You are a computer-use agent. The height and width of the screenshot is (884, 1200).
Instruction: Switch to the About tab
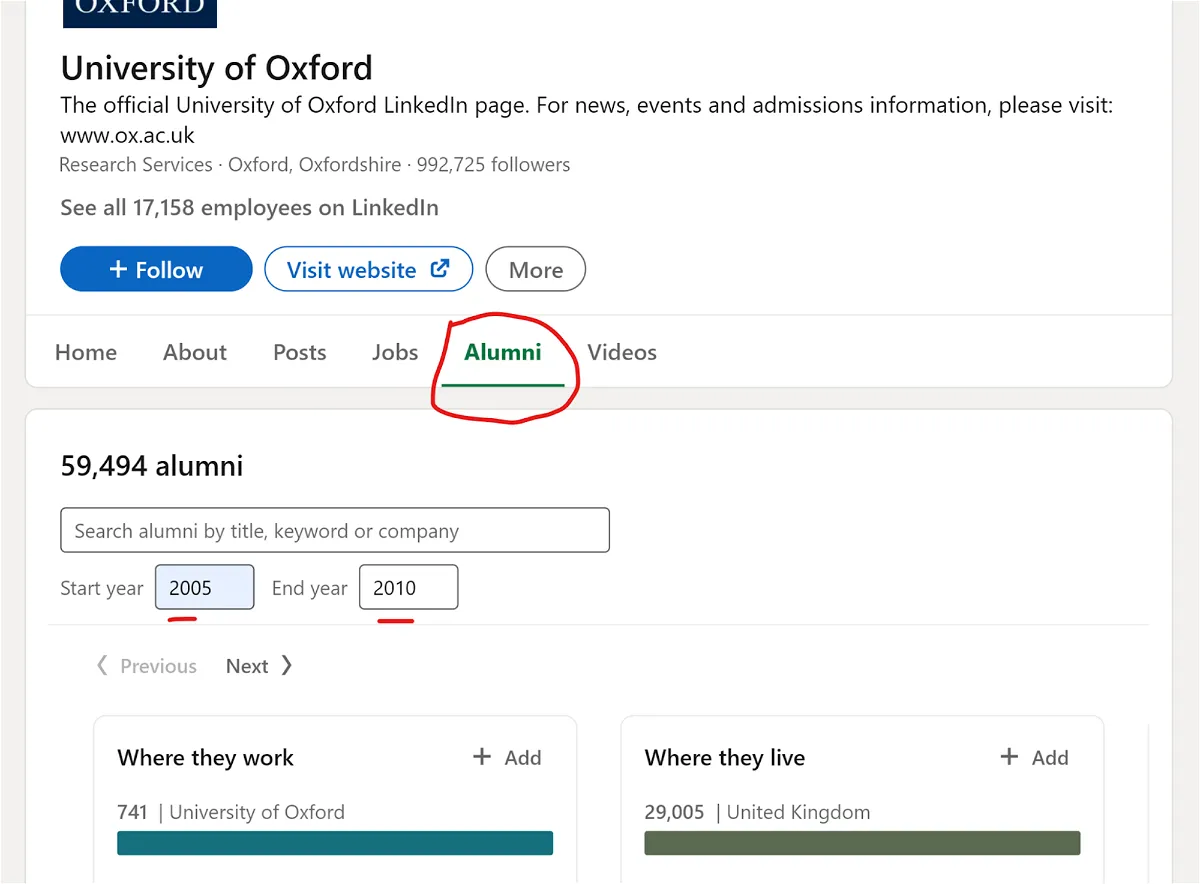coord(195,352)
